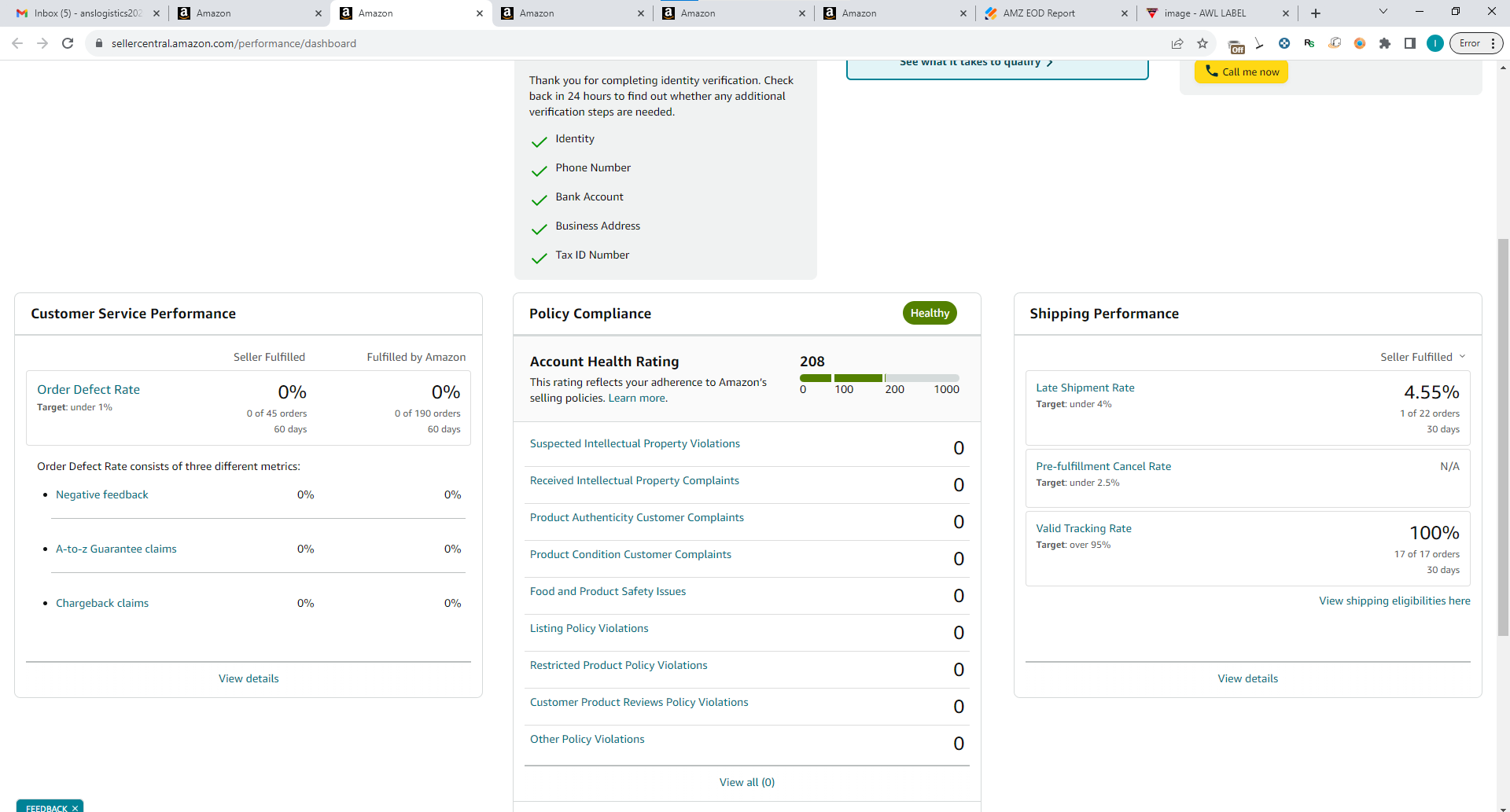Open Product Authenticity Customer Complaints
The width and height of the screenshot is (1510, 812).
click(x=636, y=518)
